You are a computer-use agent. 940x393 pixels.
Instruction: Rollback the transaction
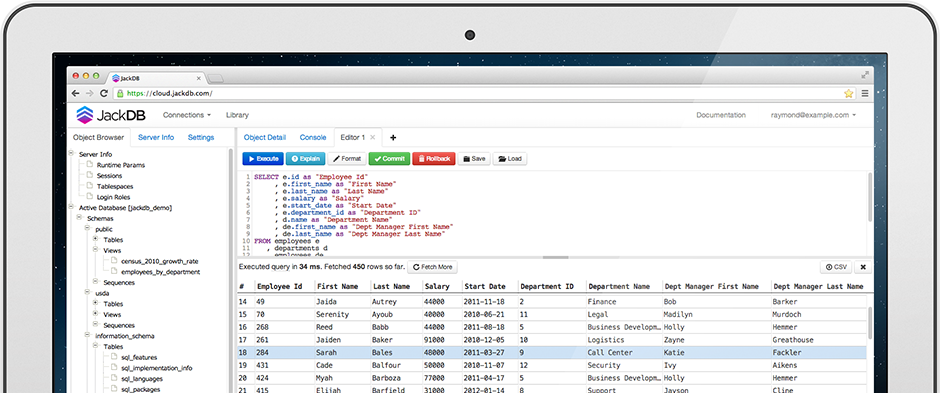(x=434, y=159)
